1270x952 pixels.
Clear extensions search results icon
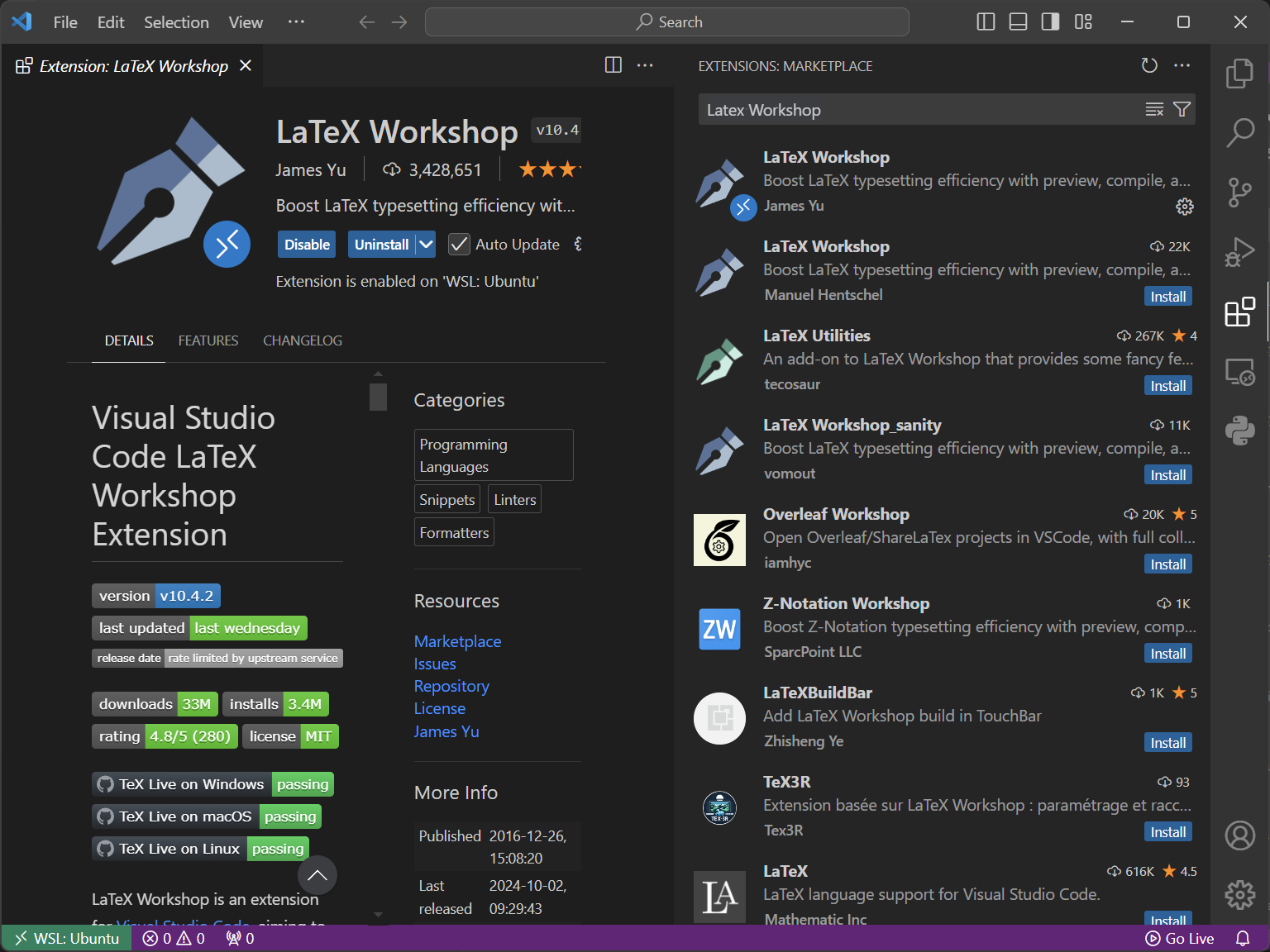coord(1154,110)
